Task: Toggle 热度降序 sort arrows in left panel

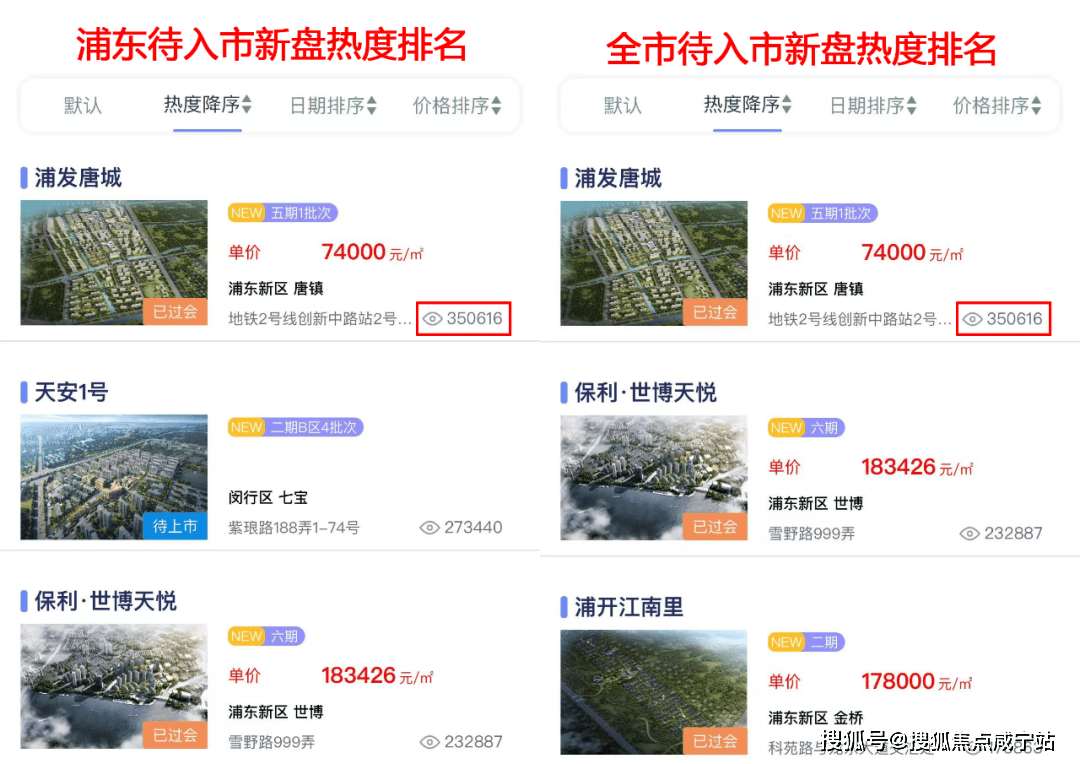Action: point(247,105)
